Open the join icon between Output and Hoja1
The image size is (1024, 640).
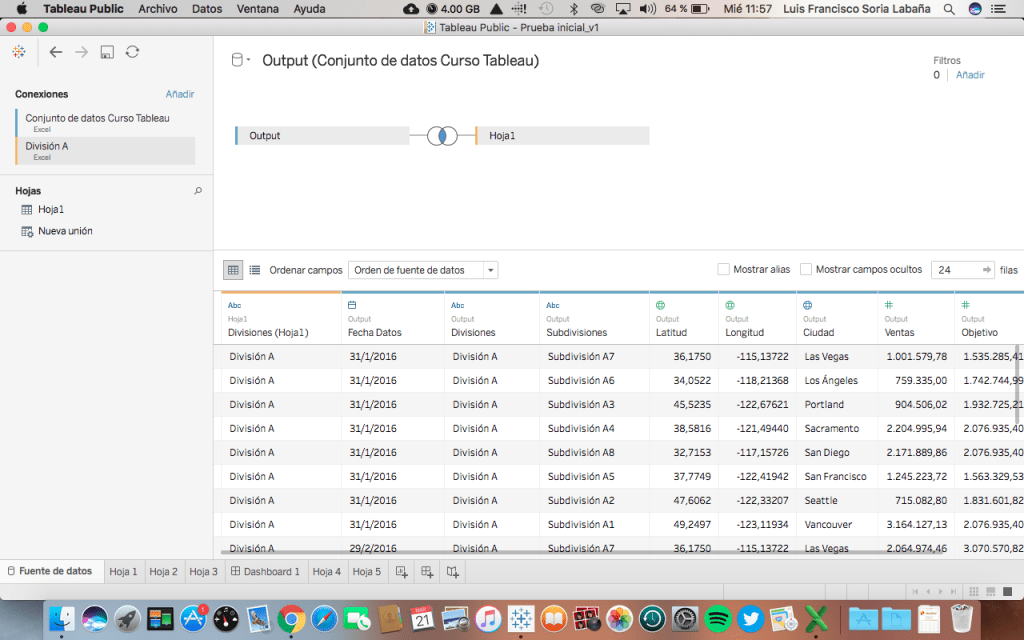[x=442, y=136]
